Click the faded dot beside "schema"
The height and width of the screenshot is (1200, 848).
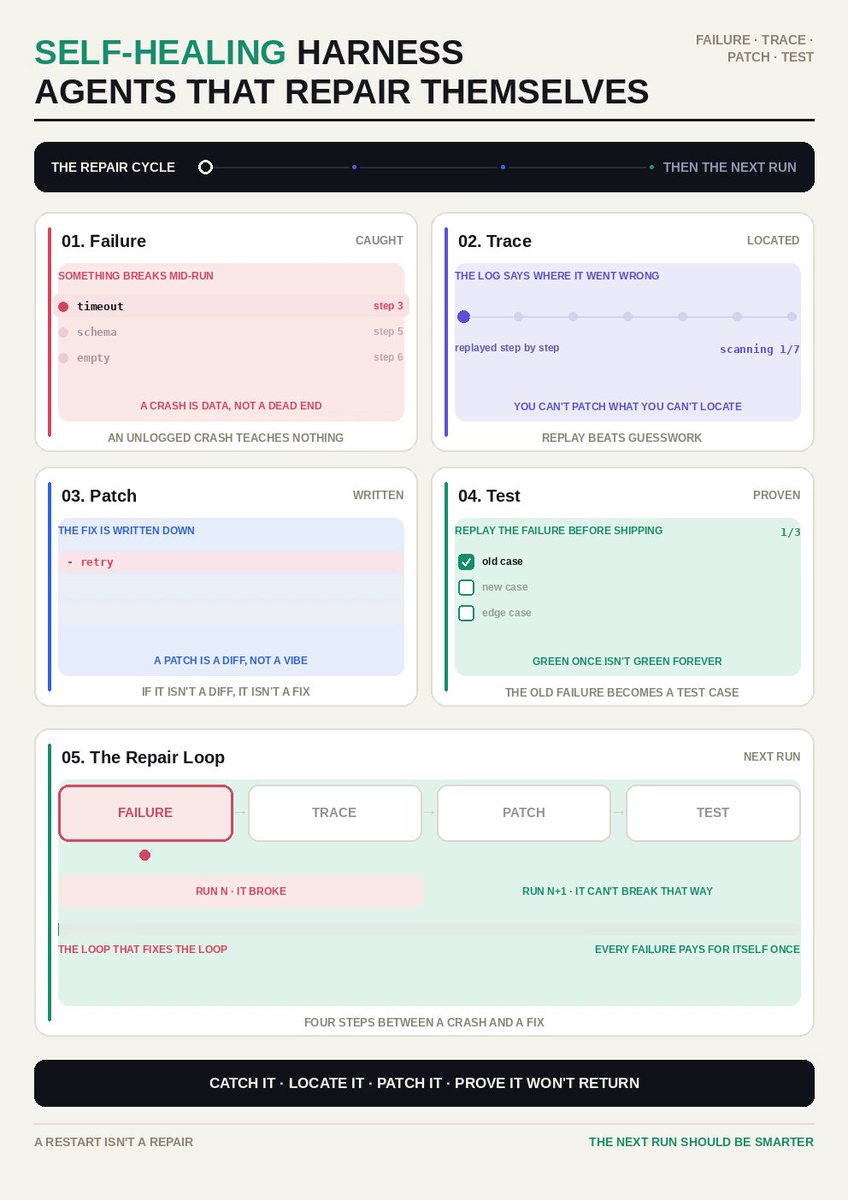tap(63, 332)
